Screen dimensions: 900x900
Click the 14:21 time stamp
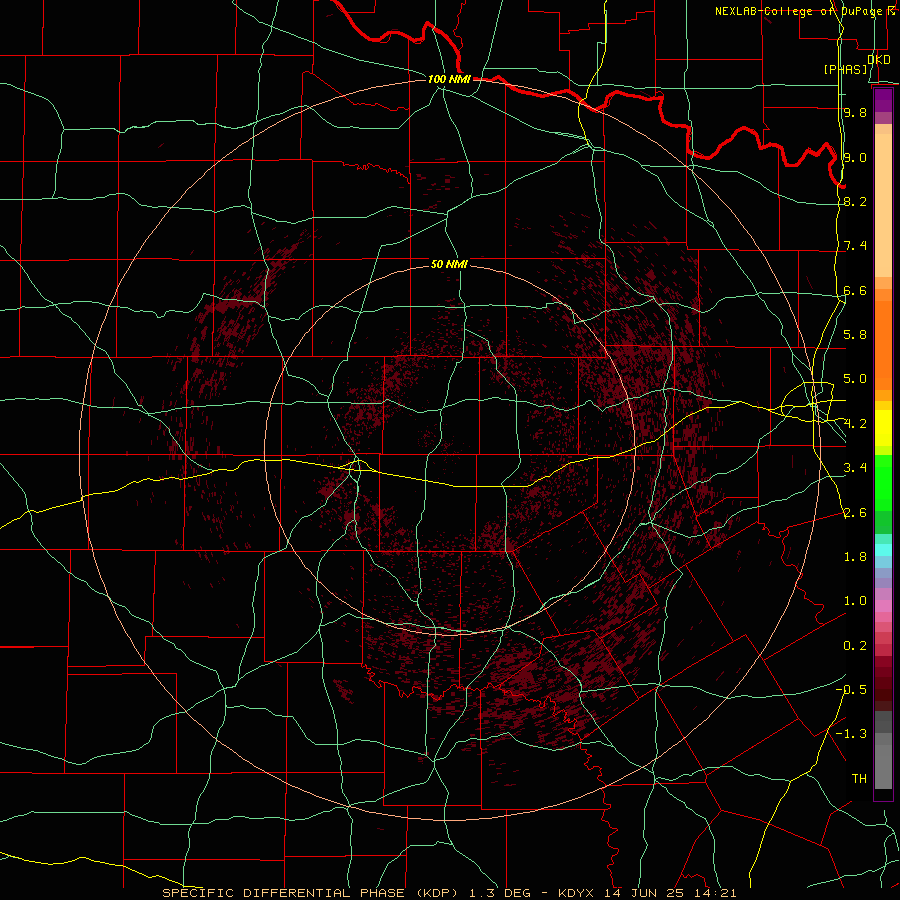[x=717, y=893]
